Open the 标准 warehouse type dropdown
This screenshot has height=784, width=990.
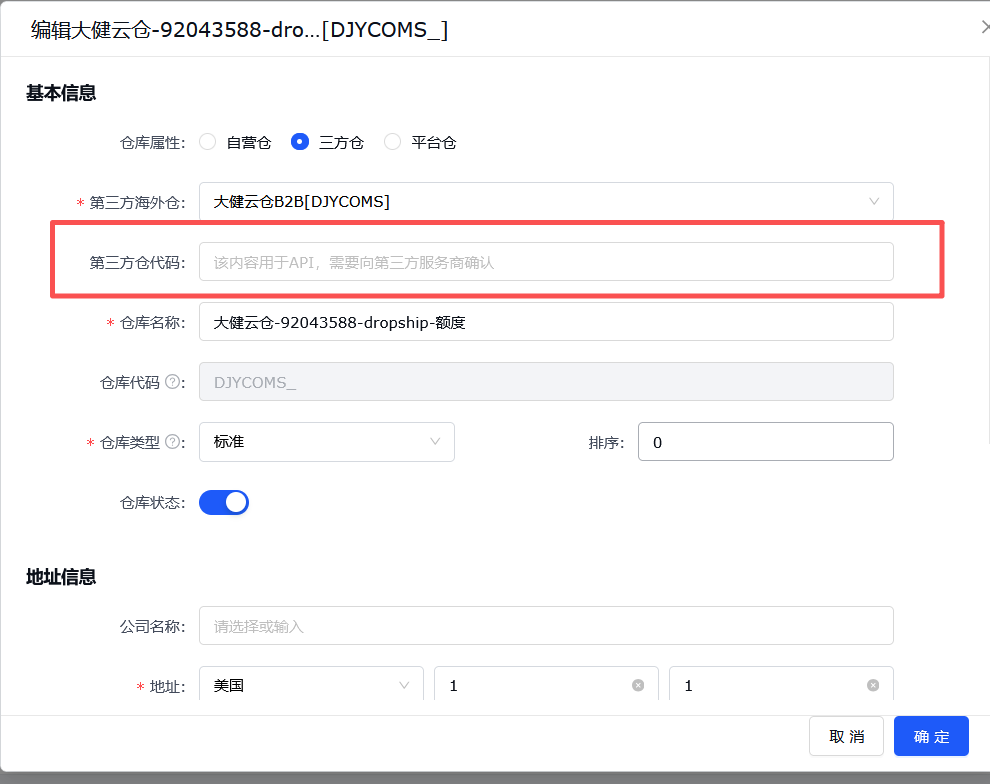pyautogui.click(x=327, y=441)
